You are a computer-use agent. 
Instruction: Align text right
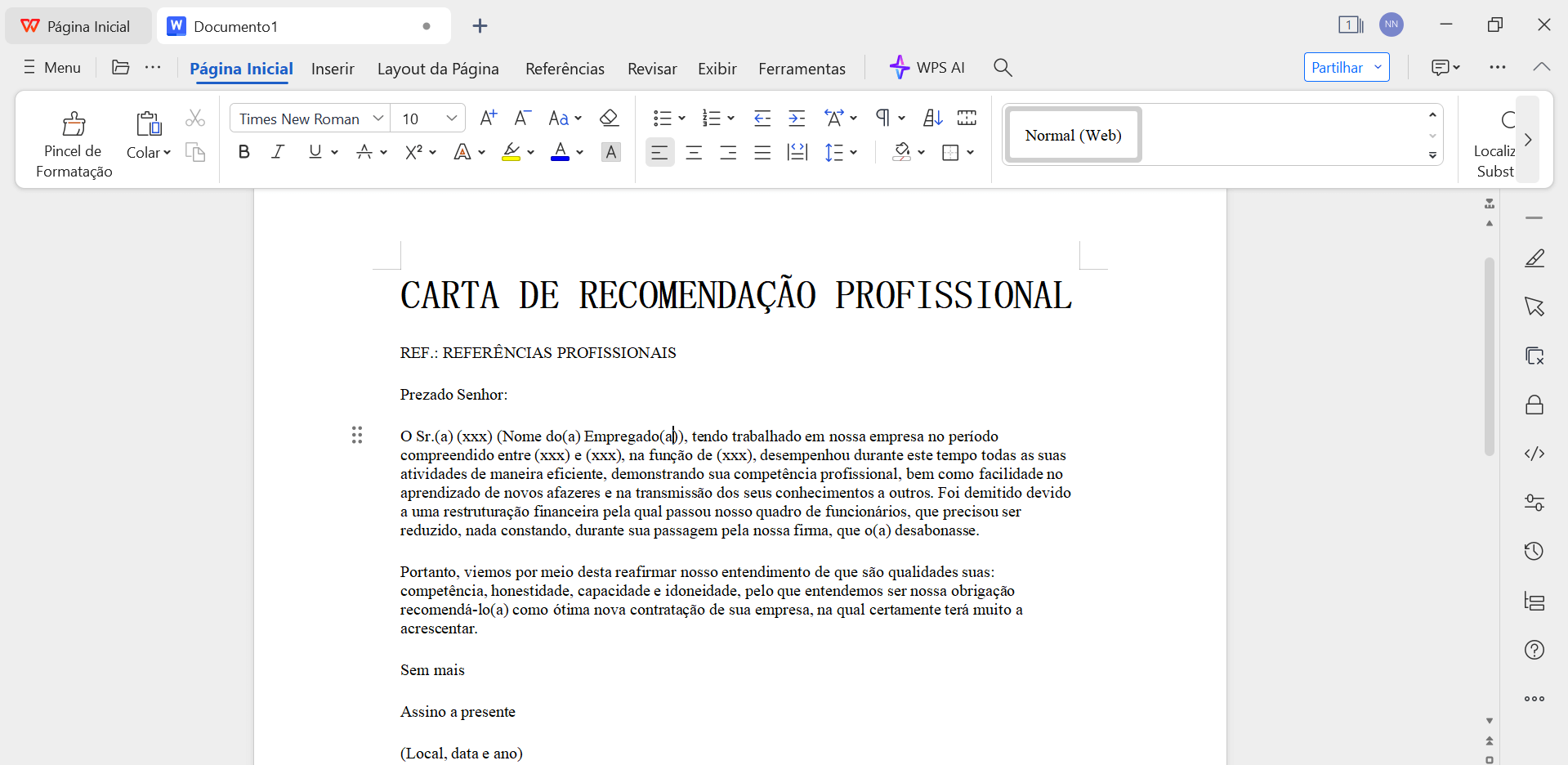(x=728, y=152)
